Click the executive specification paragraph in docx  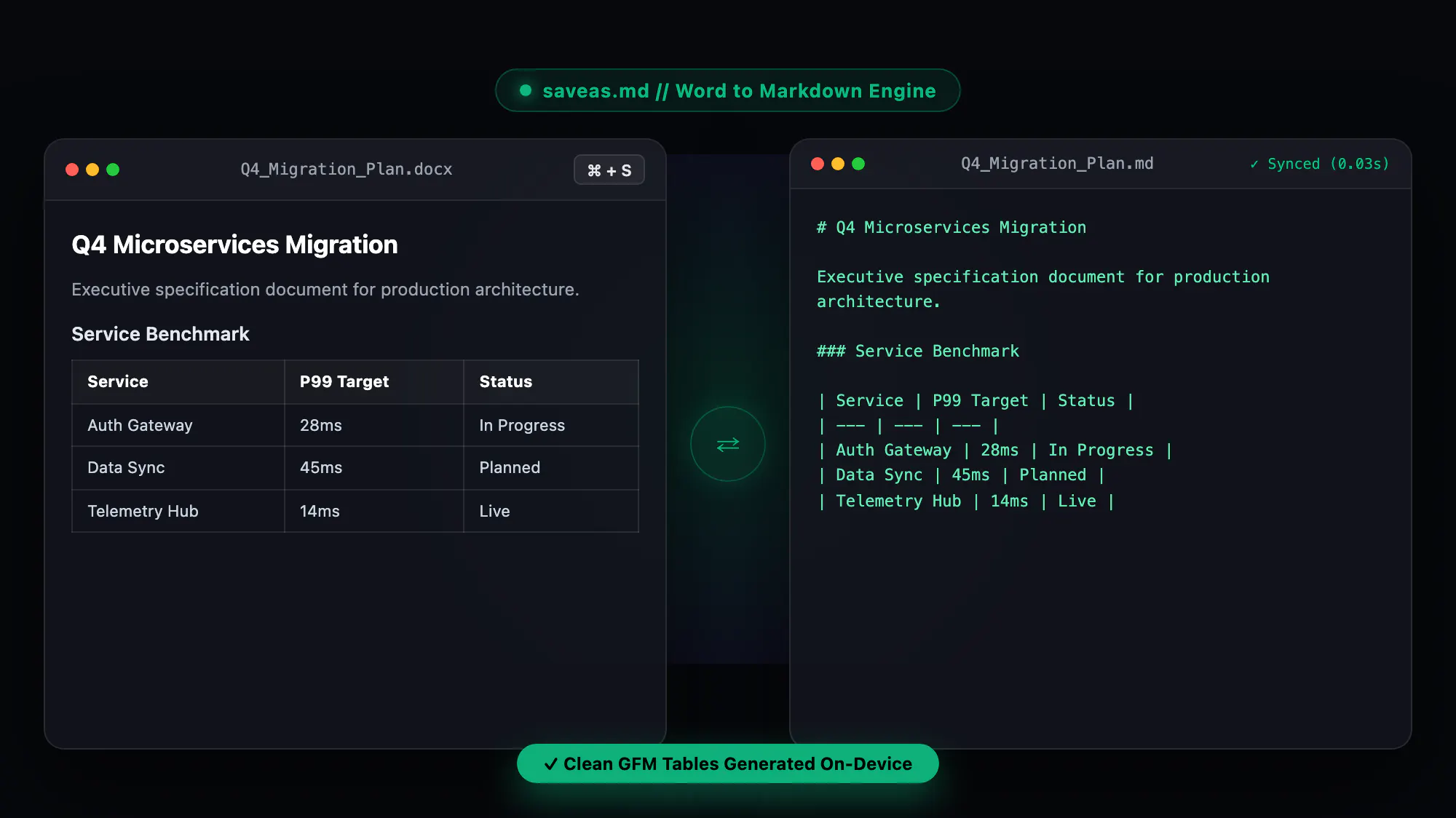tap(325, 290)
